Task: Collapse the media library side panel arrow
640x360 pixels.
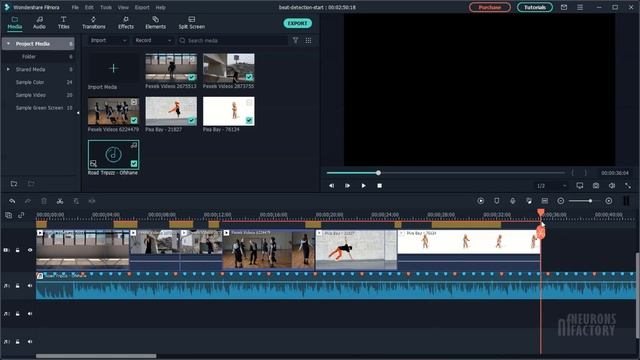Action: [78, 113]
